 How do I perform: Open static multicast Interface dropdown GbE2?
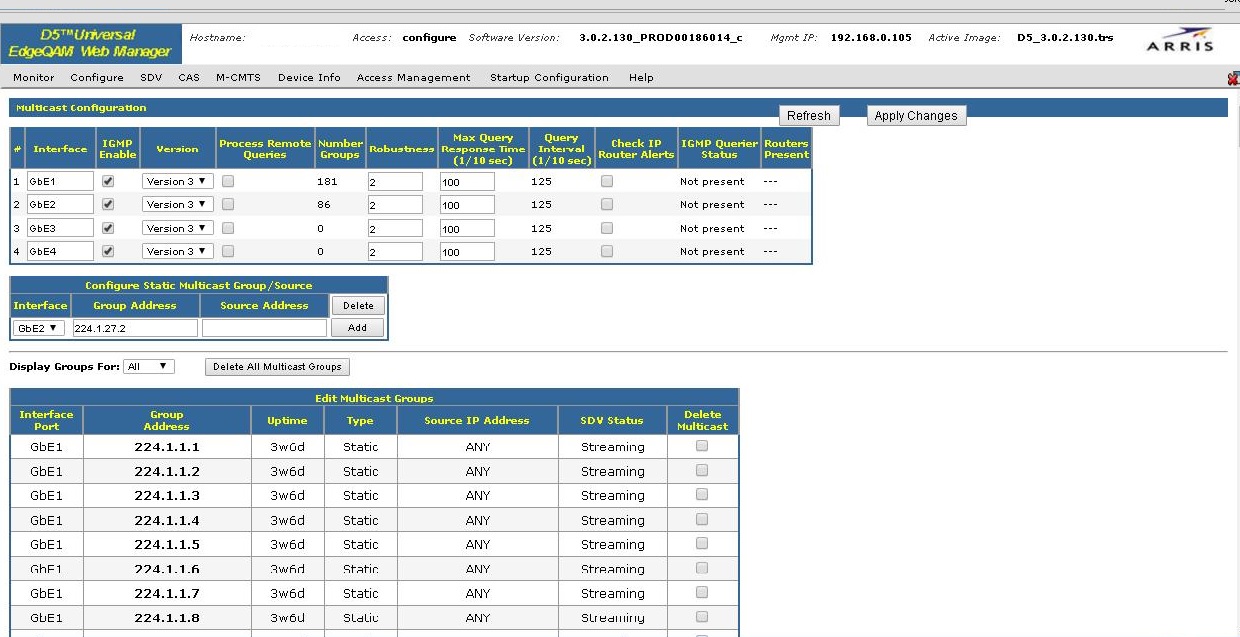pyautogui.click(x=39, y=328)
